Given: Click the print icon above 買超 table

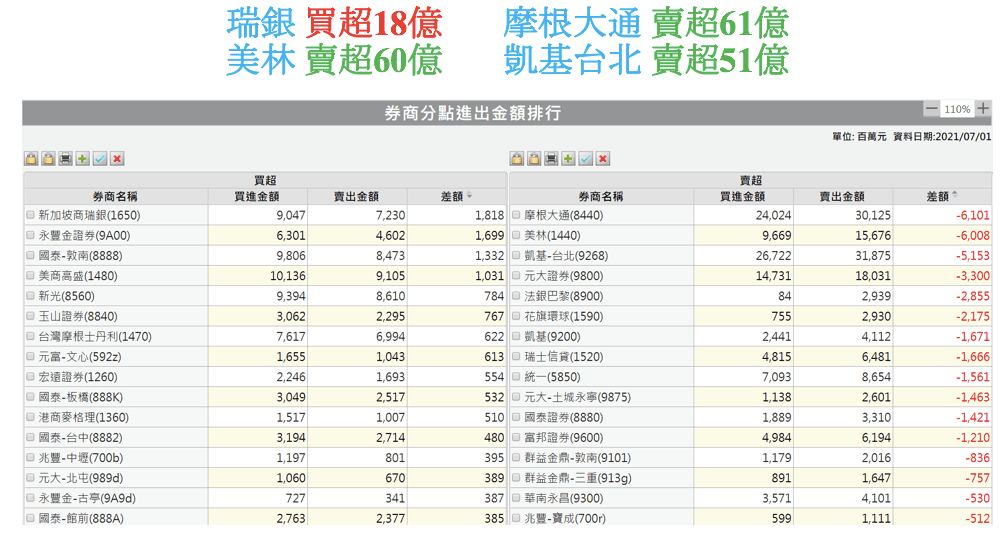Looking at the screenshot, I should (x=65, y=159).
